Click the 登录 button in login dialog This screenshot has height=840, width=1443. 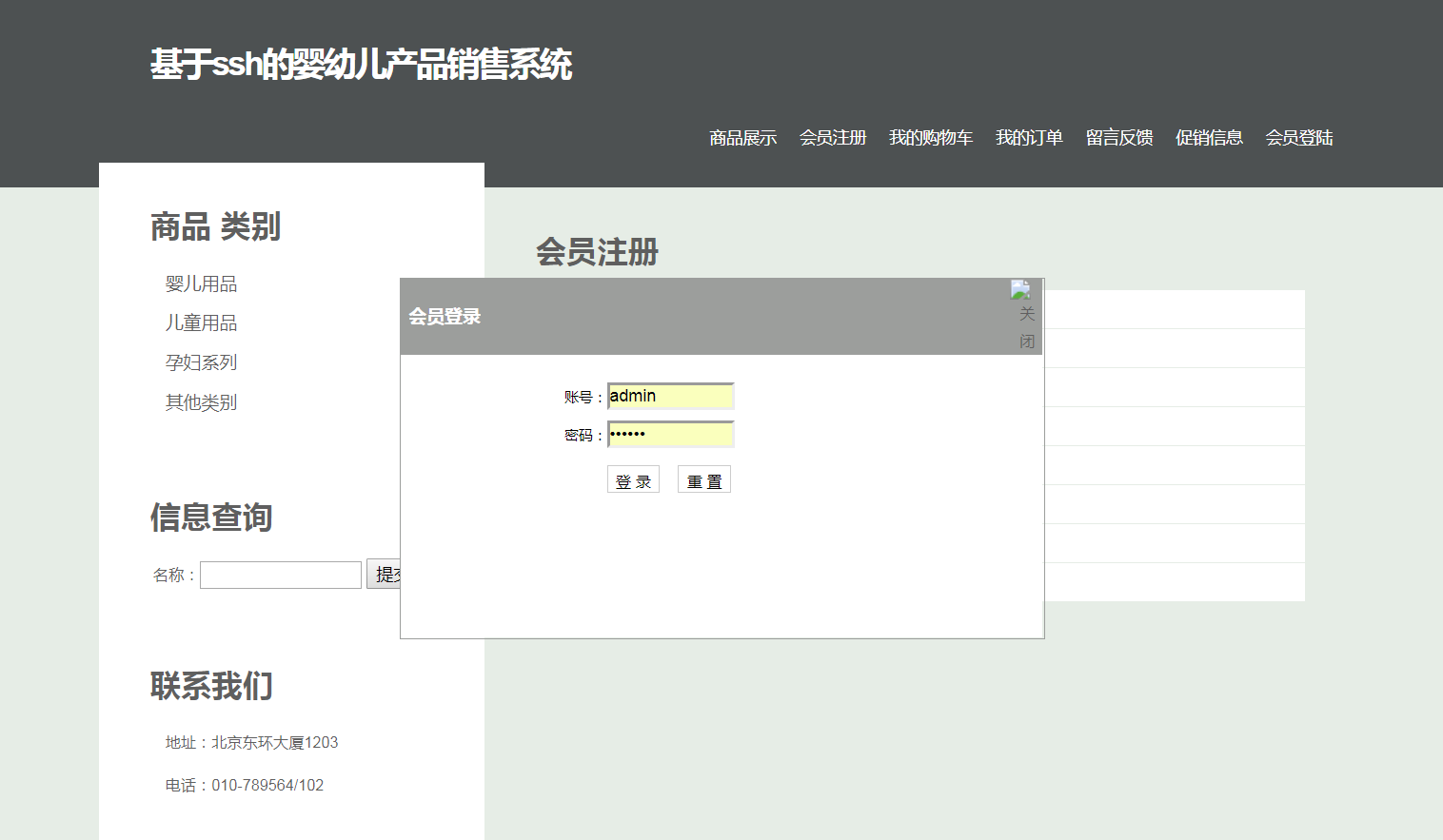pos(633,479)
